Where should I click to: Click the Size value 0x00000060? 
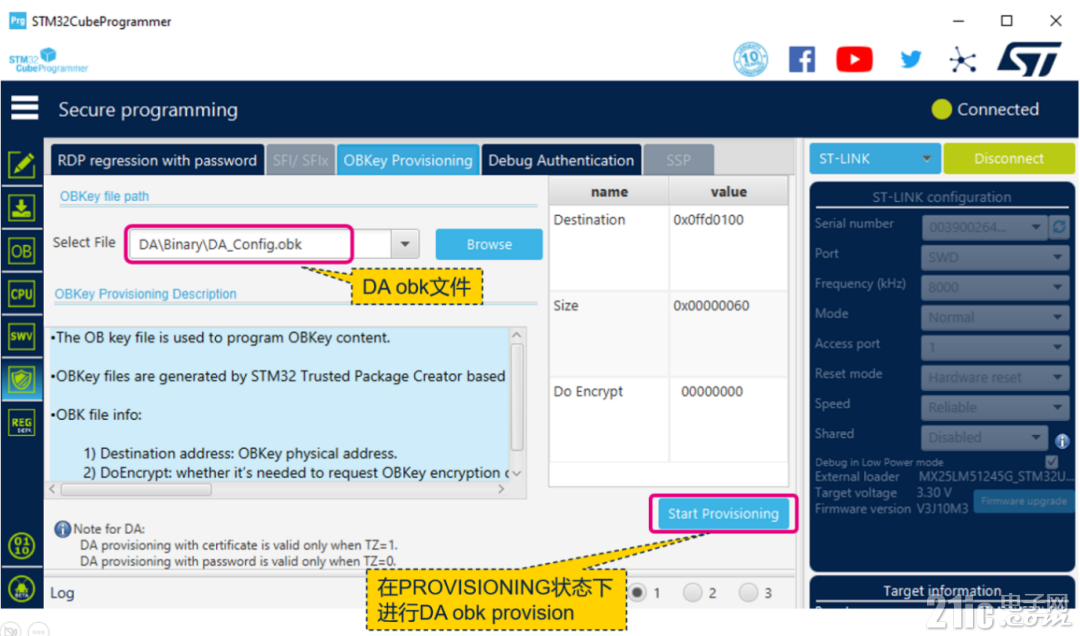point(712,305)
